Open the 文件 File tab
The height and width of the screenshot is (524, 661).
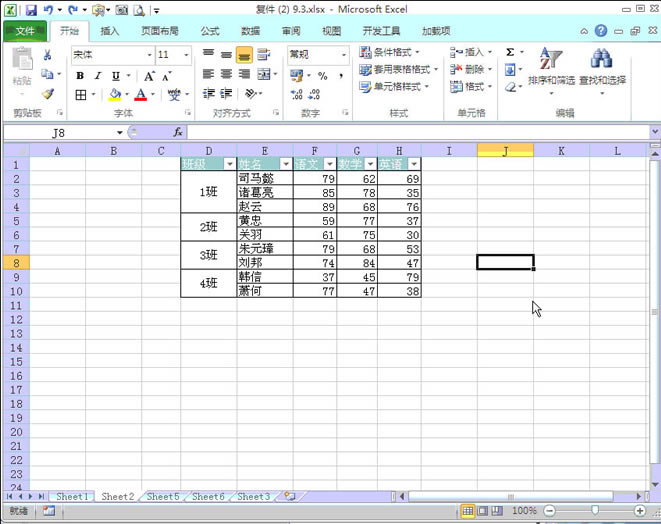(25, 31)
